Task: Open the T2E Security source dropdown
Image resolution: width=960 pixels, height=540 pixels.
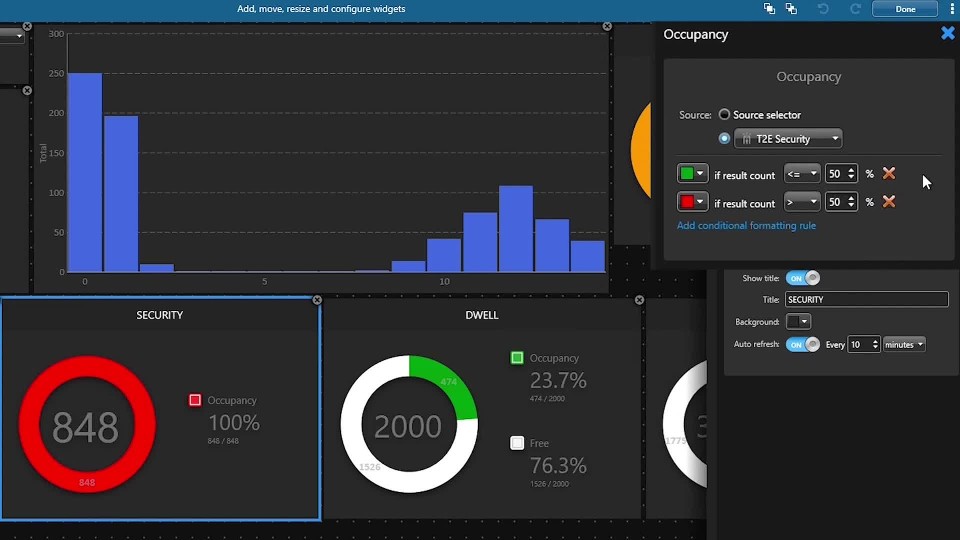Action: (x=788, y=139)
